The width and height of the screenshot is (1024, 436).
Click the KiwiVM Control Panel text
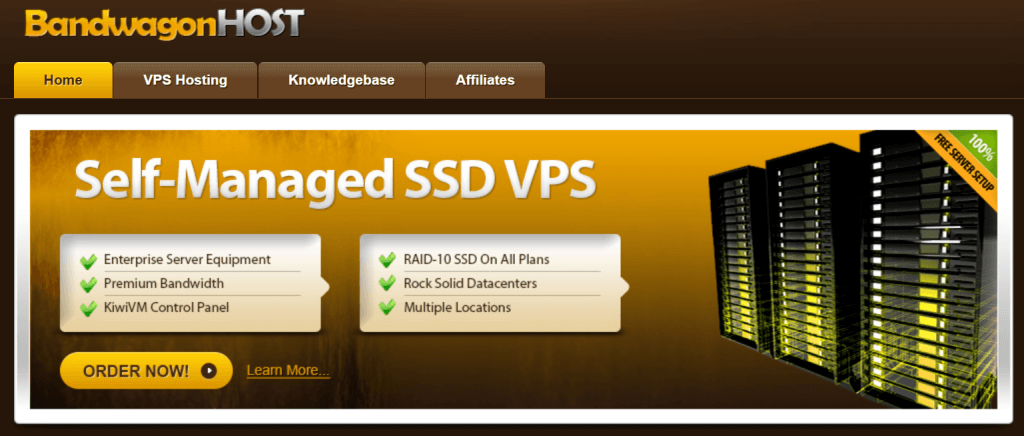click(x=167, y=307)
